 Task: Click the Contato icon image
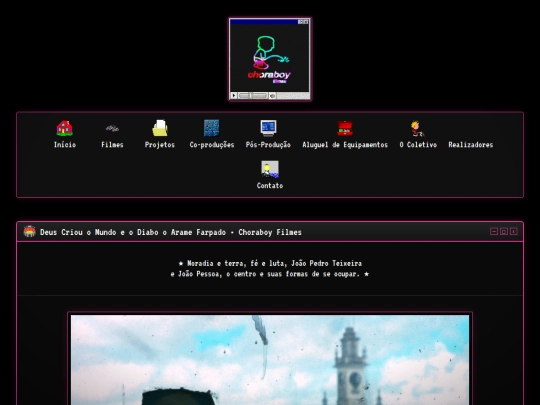pyautogui.click(x=270, y=169)
